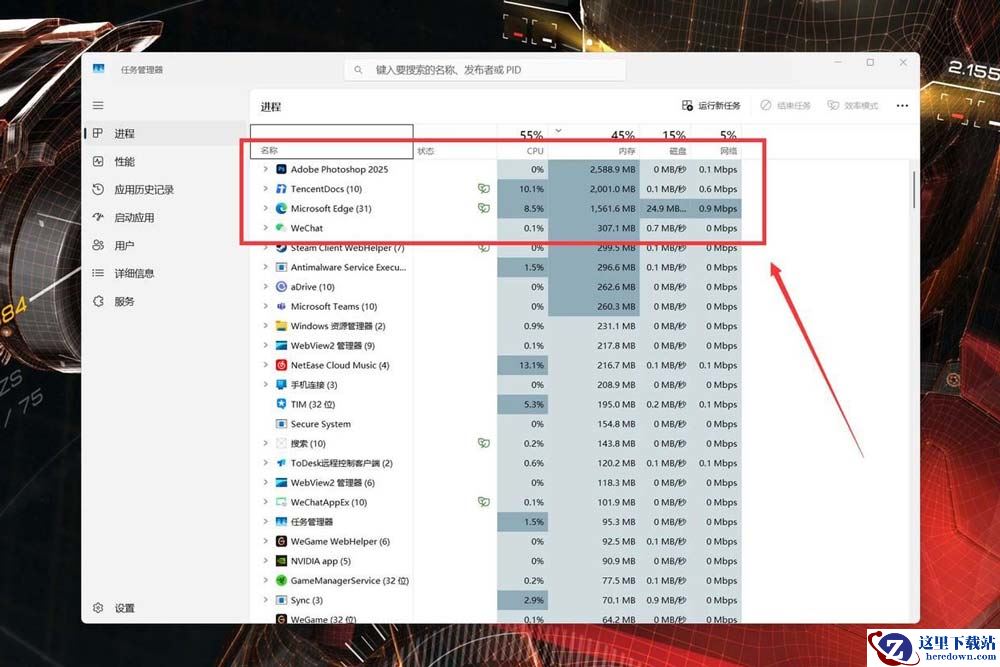
Task: Open the 进程 tab in sidebar
Action: [x=165, y=133]
